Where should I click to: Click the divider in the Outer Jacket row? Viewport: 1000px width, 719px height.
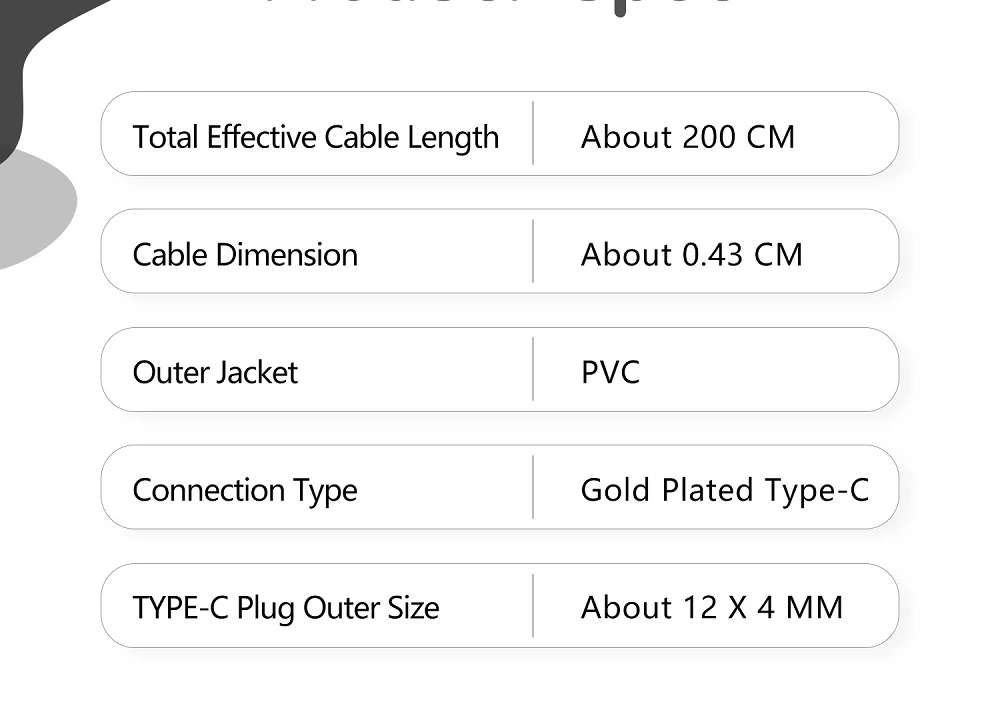tap(533, 369)
